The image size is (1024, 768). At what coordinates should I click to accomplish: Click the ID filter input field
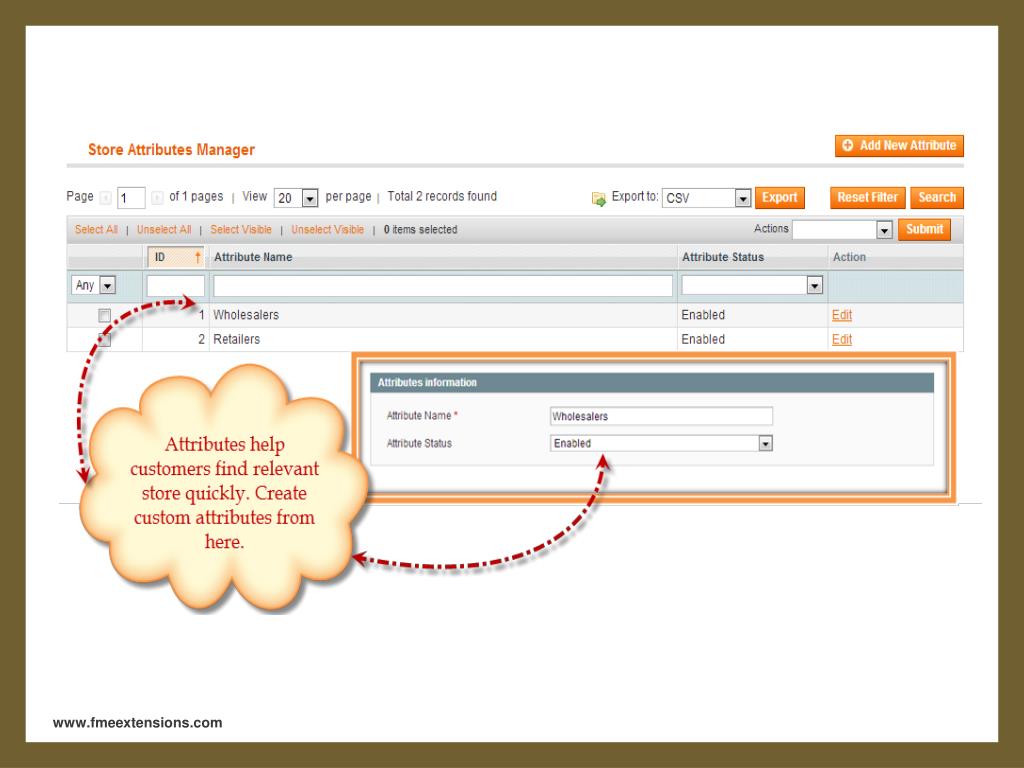pos(176,286)
